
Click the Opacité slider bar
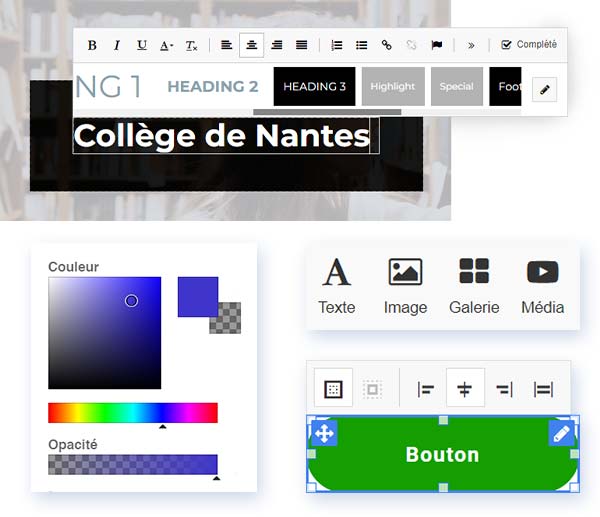[x=133, y=465]
